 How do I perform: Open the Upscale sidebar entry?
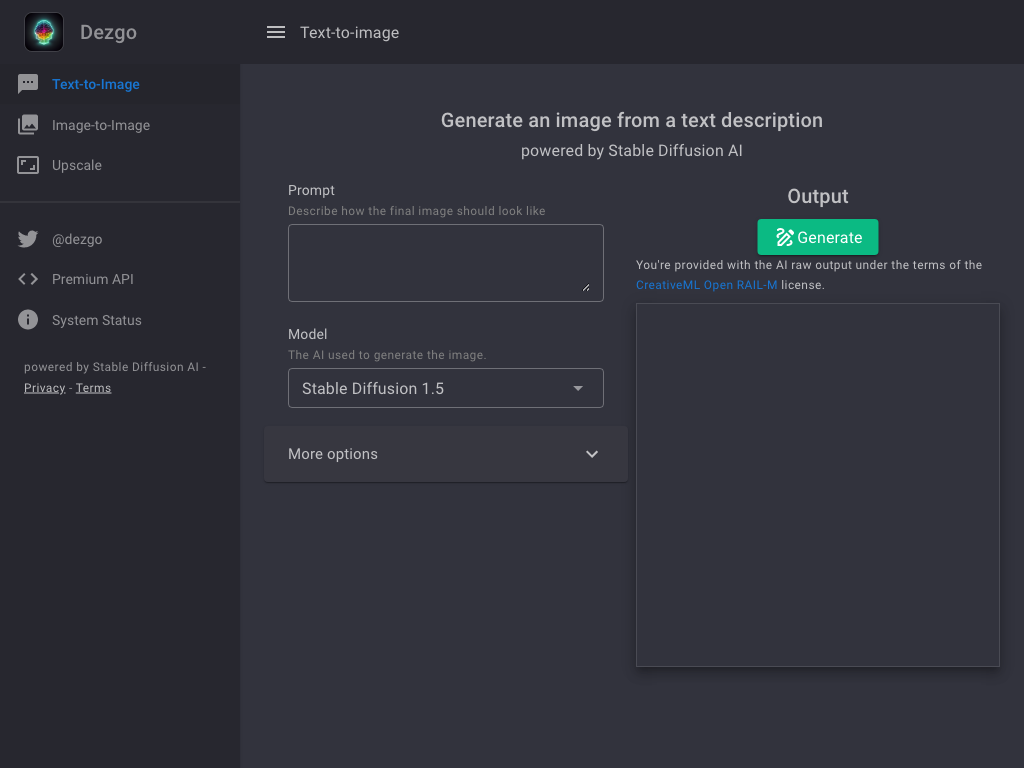pos(120,165)
